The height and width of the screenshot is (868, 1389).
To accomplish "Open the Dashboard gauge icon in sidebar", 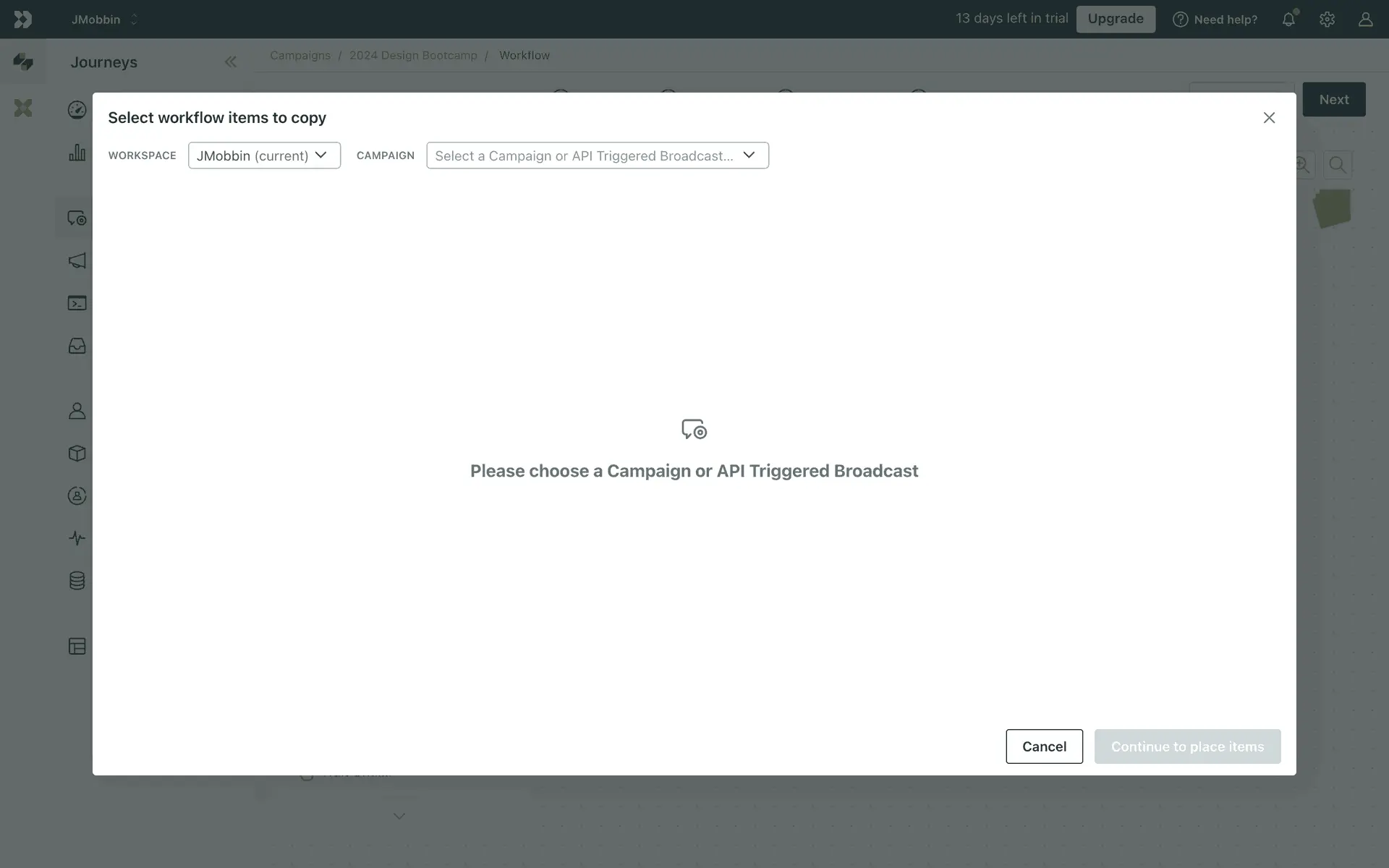I will 77,110.
